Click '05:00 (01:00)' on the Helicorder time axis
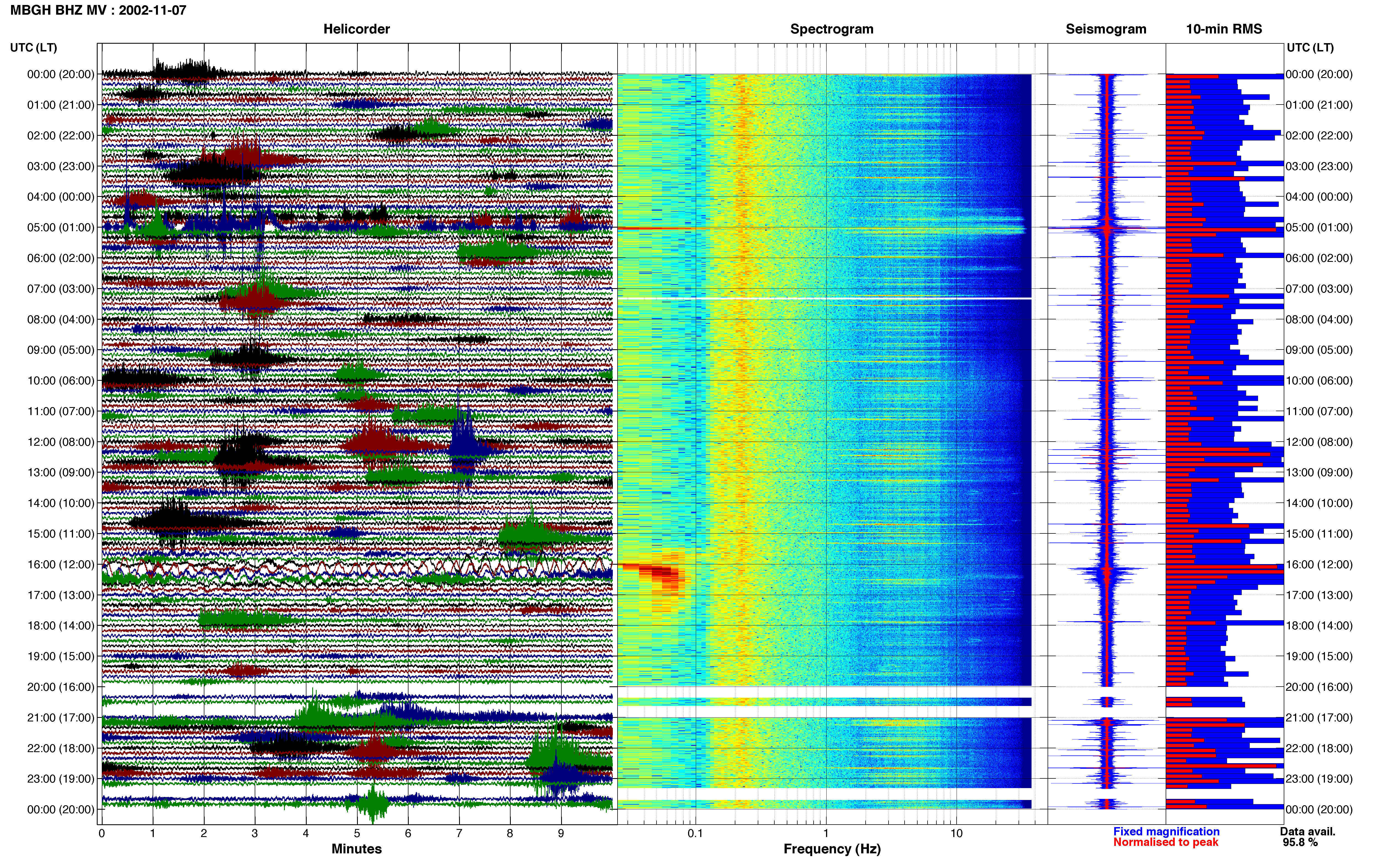Screen dimensions: 1388x868 [x=61, y=227]
